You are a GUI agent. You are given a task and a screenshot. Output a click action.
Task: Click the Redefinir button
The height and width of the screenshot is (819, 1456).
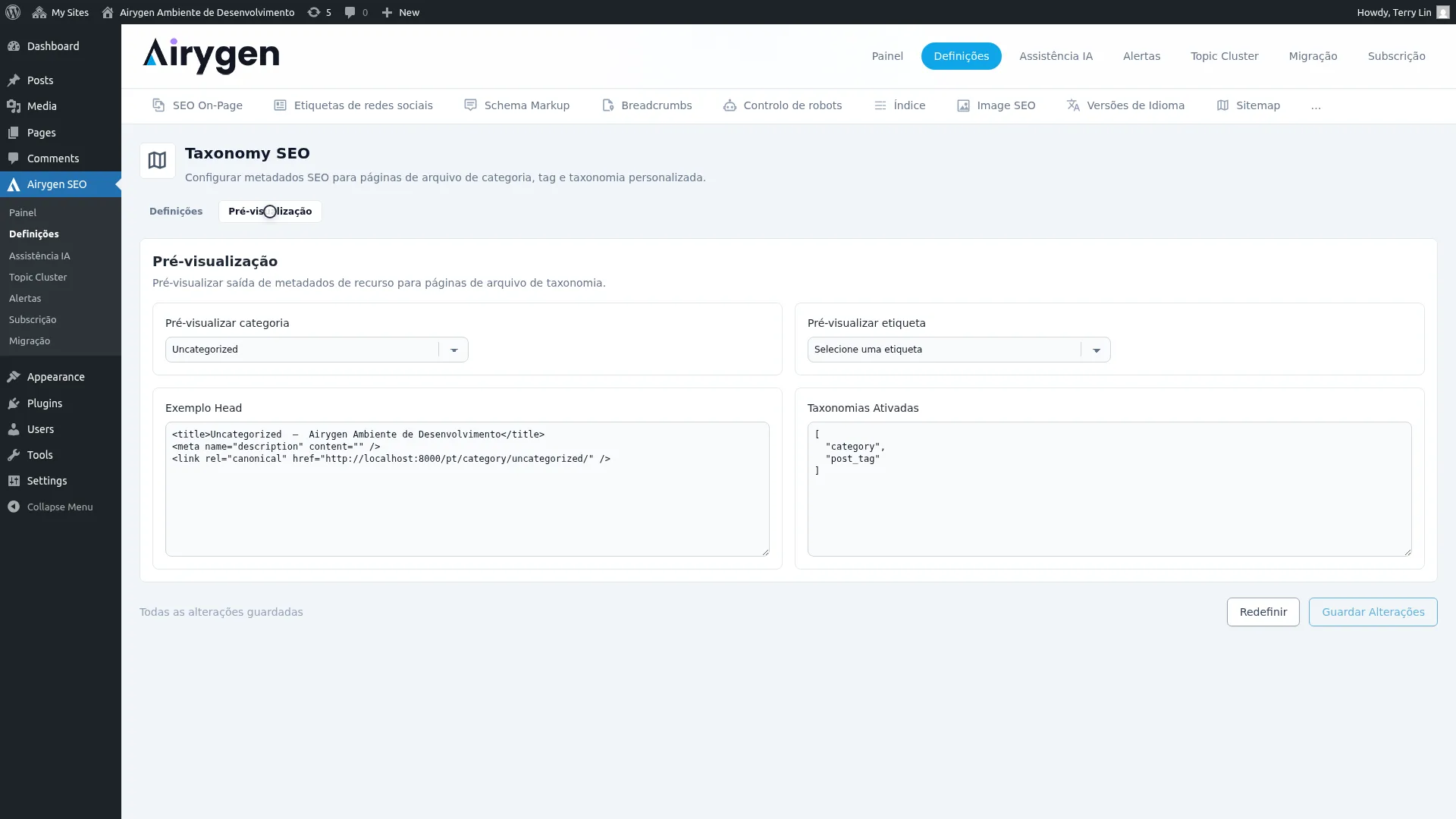click(1263, 612)
